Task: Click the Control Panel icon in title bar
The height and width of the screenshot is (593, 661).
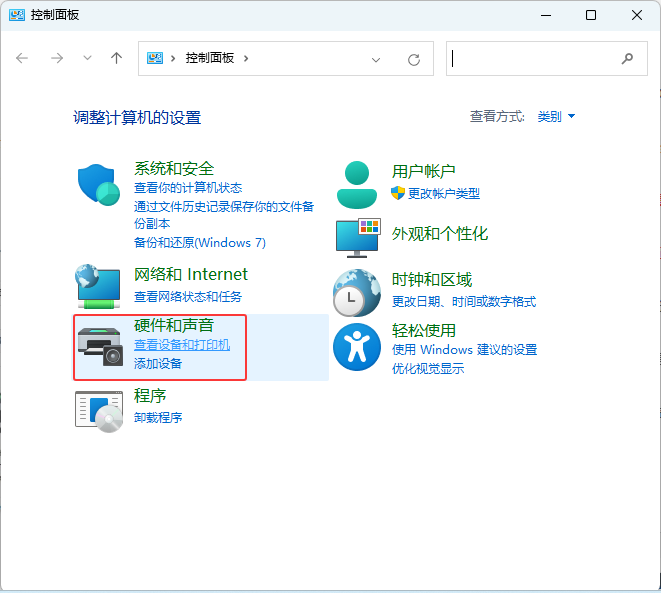Action: click(17, 15)
